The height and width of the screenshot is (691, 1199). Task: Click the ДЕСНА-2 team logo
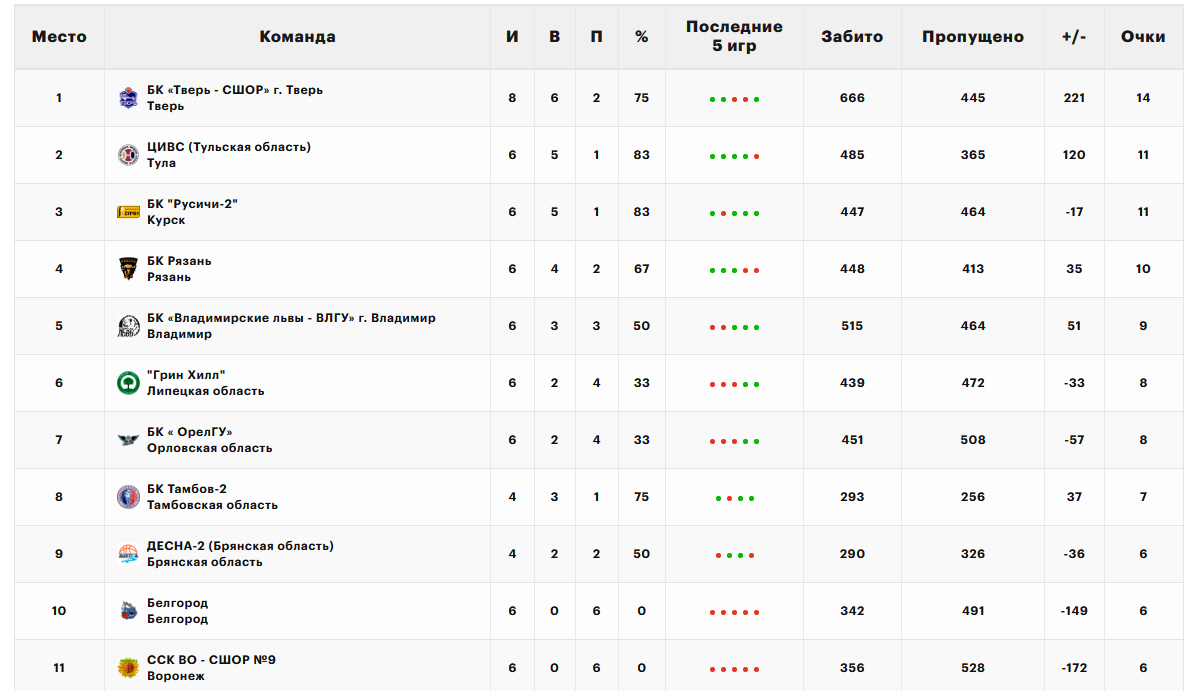click(128, 554)
